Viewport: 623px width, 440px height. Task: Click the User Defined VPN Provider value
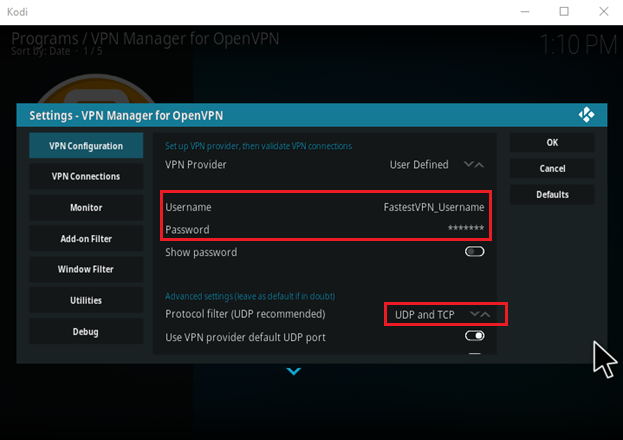click(419, 165)
